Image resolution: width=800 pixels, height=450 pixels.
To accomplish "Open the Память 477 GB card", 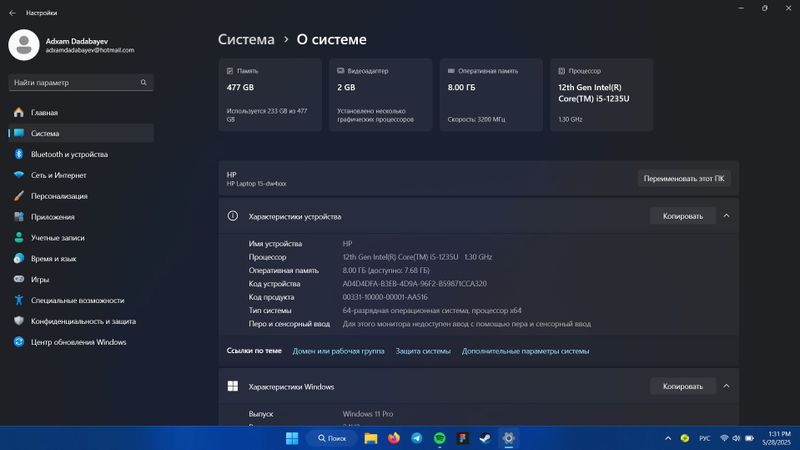I will pyautogui.click(x=270, y=95).
